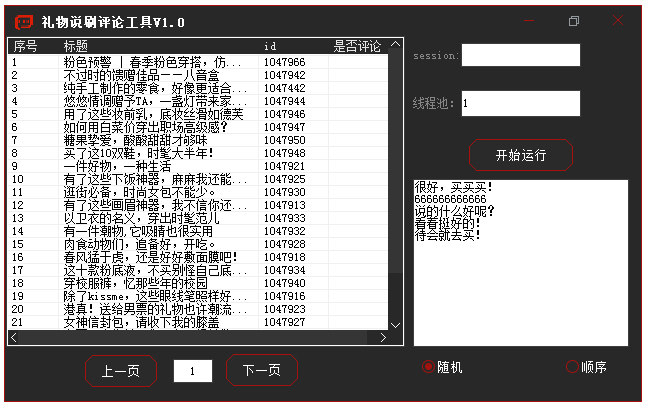This screenshot has width=647, height=406.
Task: Select row 以卫衣的名义，穿出时髦范儿
Action: click(198, 218)
